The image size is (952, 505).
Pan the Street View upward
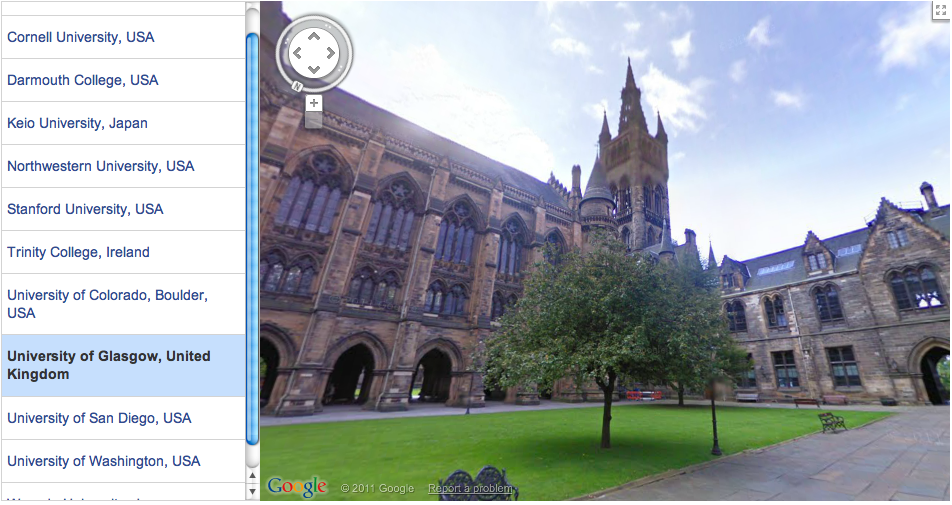click(314, 36)
